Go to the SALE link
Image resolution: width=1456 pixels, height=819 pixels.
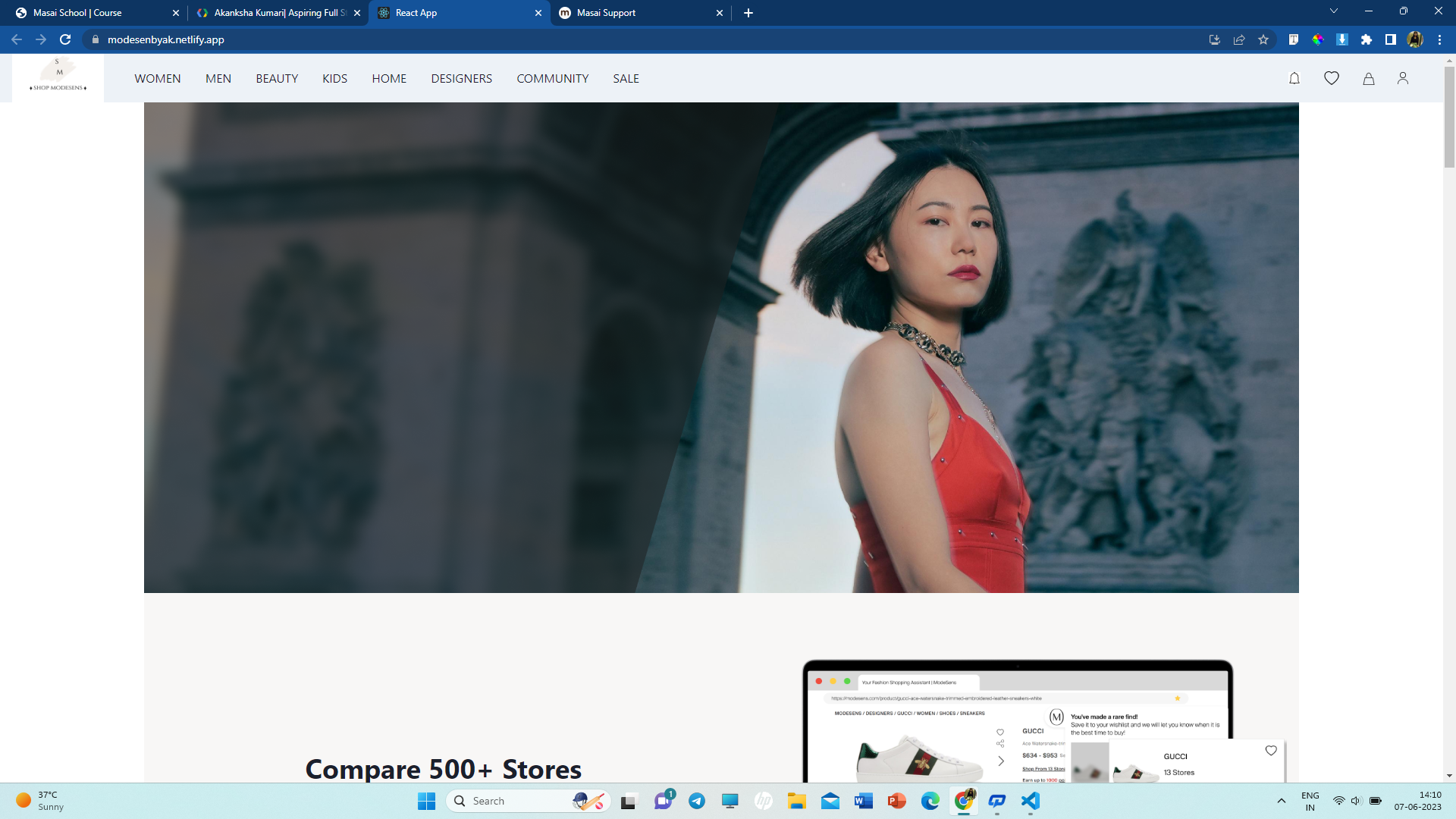coord(626,79)
